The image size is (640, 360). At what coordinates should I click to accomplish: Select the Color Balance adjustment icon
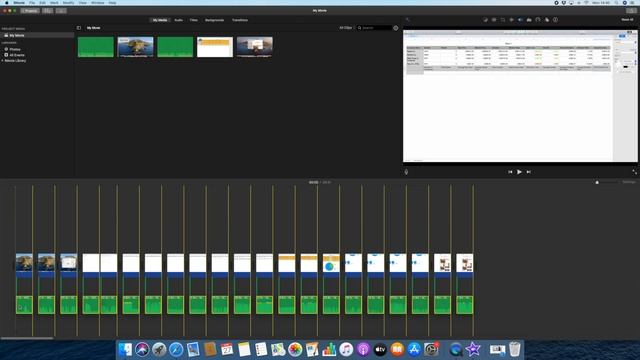tap(485, 20)
